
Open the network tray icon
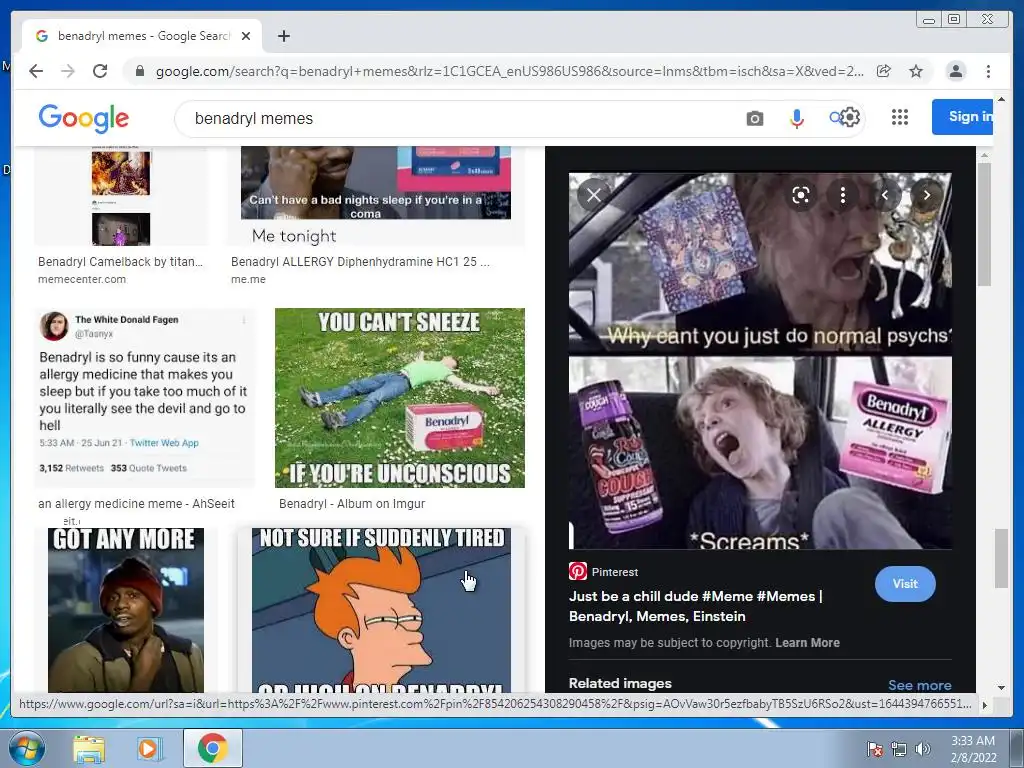click(899, 749)
